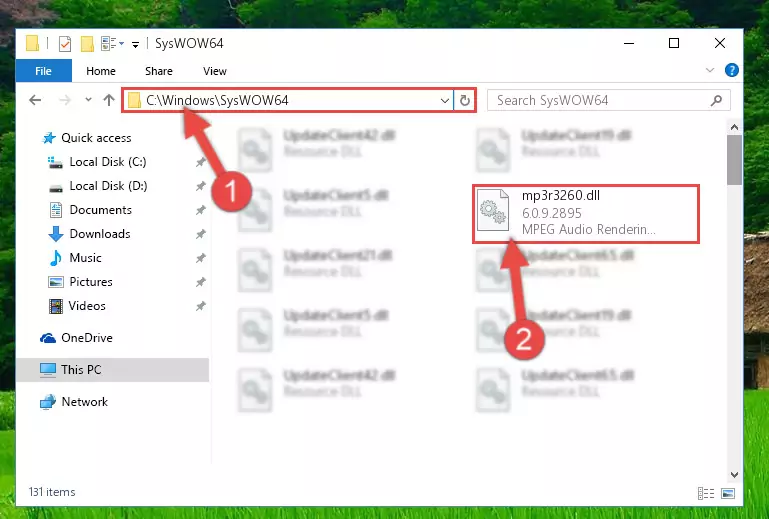Click the 6.0.9.2895 version text
Image resolution: width=769 pixels, height=519 pixels.
pyautogui.click(x=552, y=213)
